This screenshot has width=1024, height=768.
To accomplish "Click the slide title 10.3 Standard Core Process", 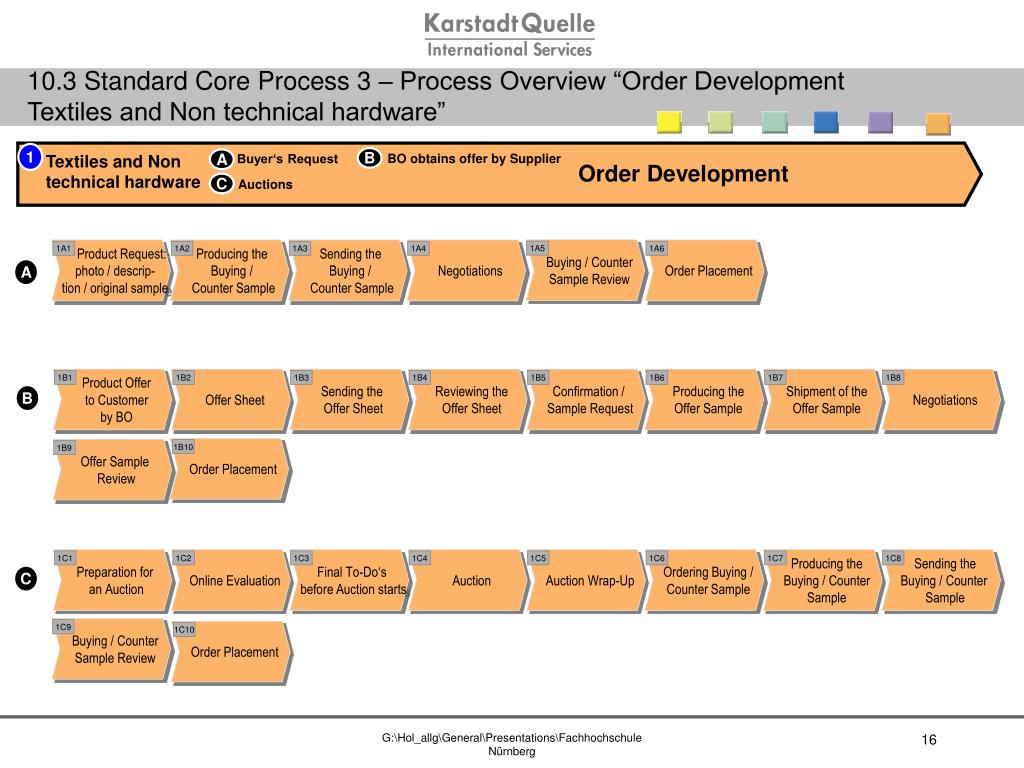I will pos(436,96).
